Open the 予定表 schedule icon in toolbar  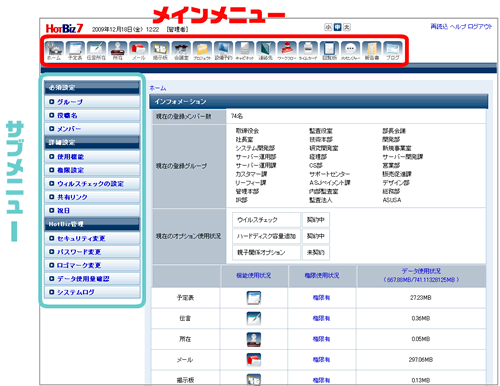tap(75, 50)
